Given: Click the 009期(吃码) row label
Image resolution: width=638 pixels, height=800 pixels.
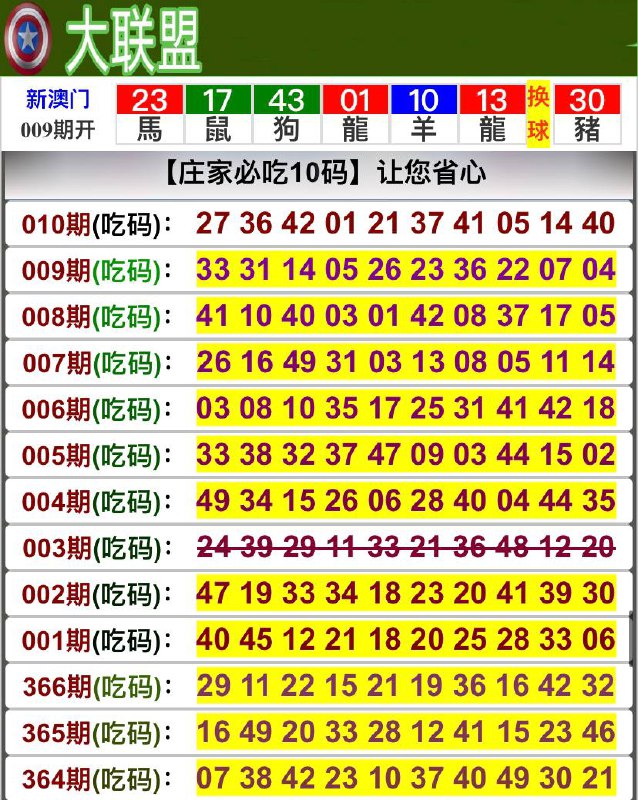Looking at the screenshot, I should click(97, 270).
